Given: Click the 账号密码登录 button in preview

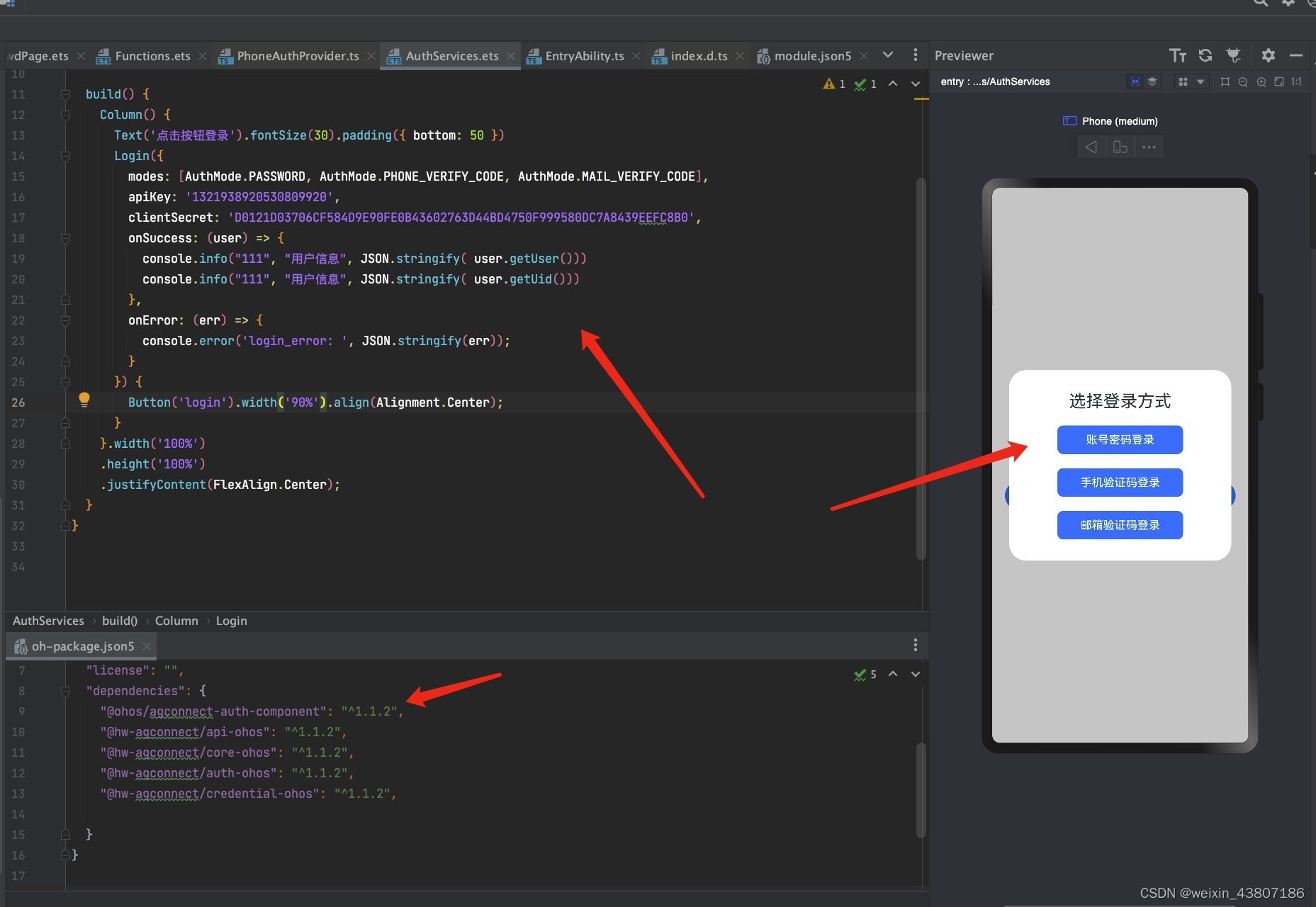Looking at the screenshot, I should click(x=1120, y=439).
